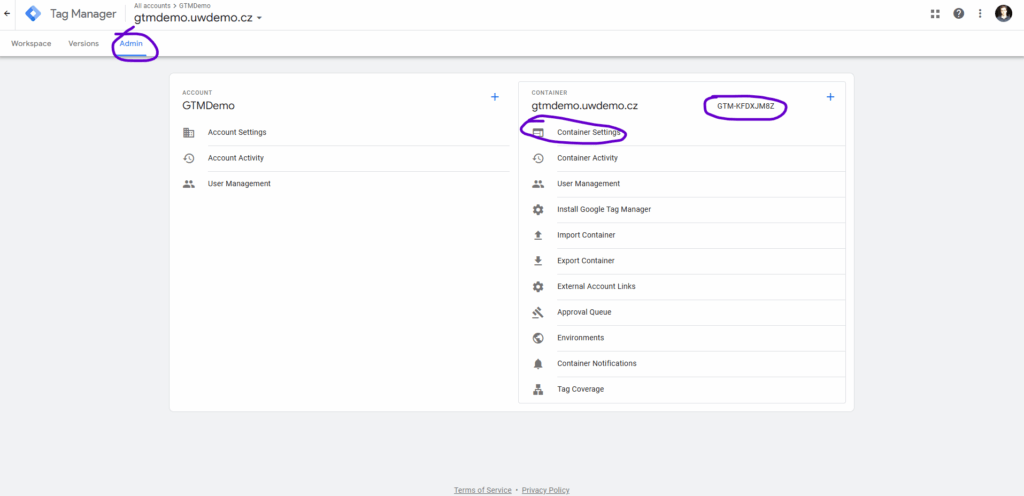The height and width of the screenshot is (496, 1024).
Task: Open Export Container
Action: coord(585,261)
